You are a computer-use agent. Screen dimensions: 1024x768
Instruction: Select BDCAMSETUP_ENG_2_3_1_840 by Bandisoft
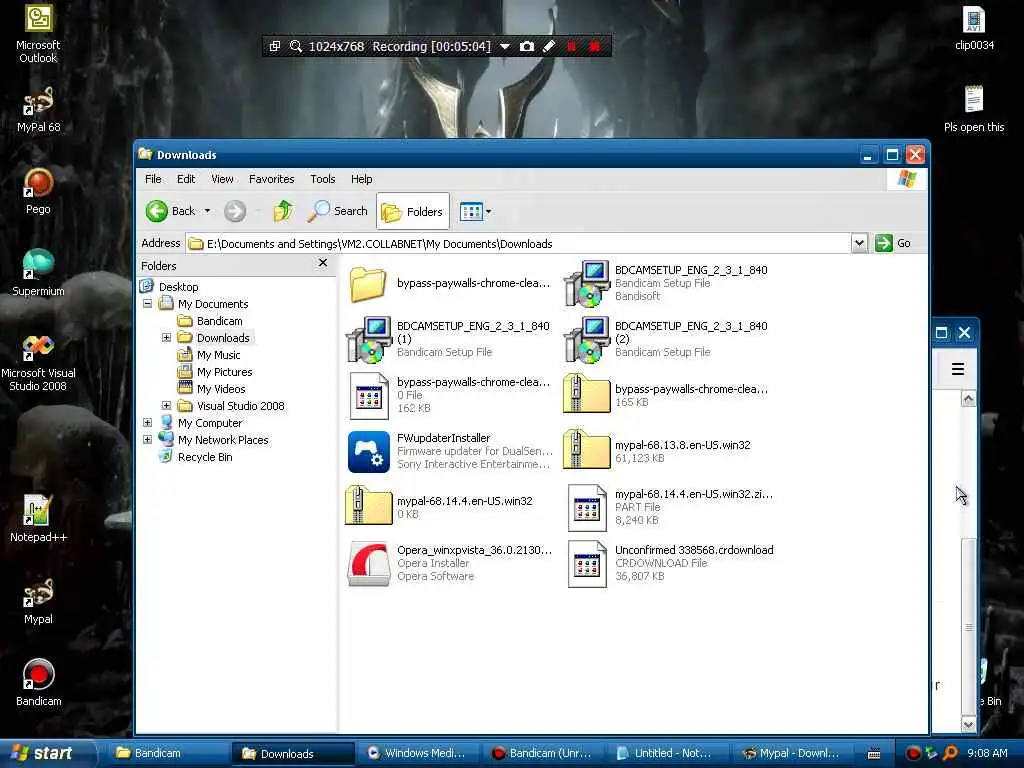[x=666, y=283]
